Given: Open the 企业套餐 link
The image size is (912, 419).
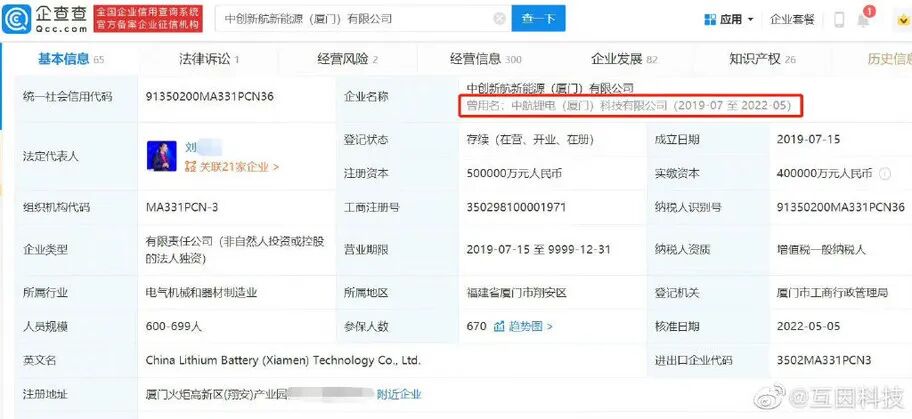Looking at the screenshot, I should click(x=792, y=19).
